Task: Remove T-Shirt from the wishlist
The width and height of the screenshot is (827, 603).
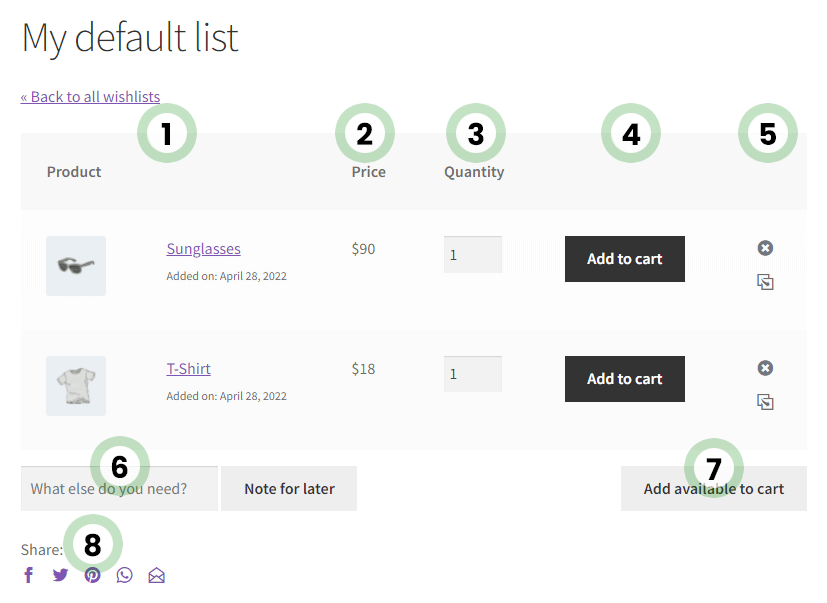Action: point(765,368)
